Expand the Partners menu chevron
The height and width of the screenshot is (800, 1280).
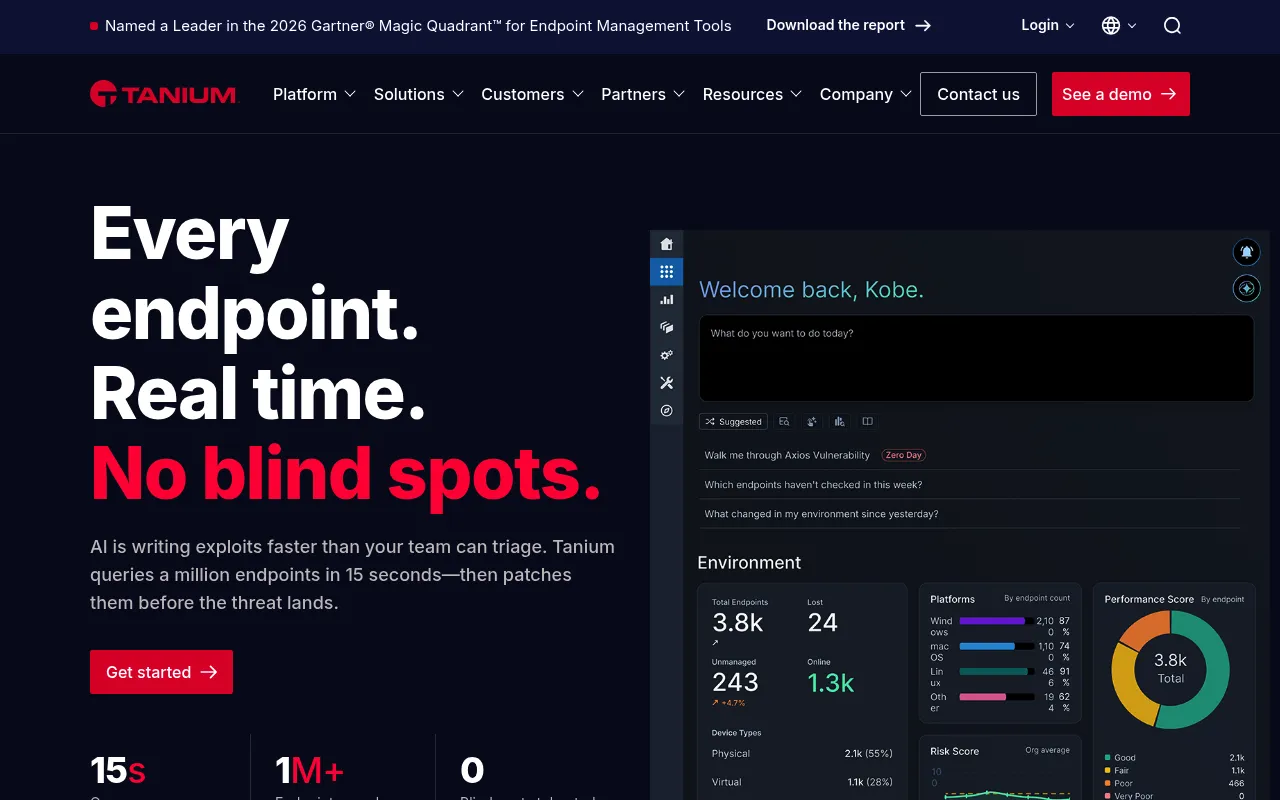point(679,94)
